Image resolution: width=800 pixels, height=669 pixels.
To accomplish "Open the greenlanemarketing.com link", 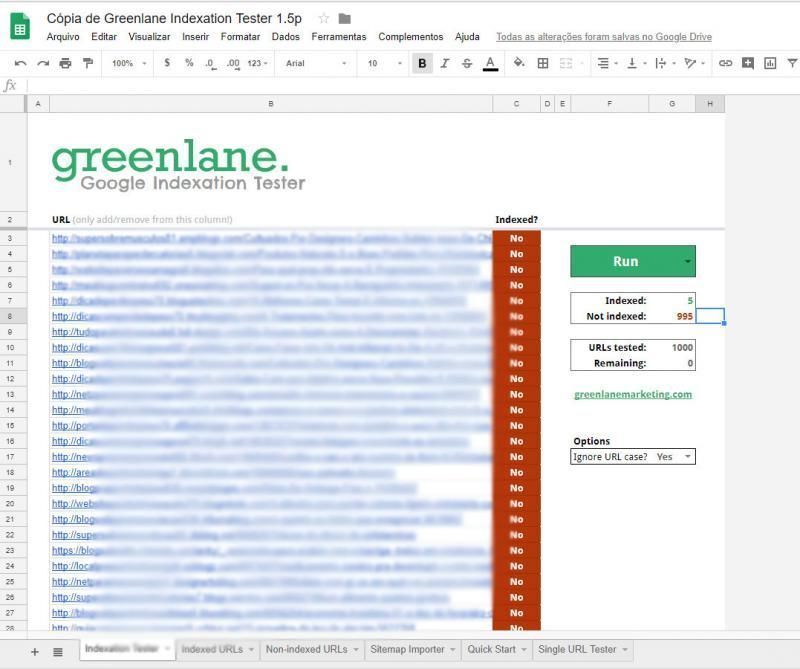I will tap(632, 394).
